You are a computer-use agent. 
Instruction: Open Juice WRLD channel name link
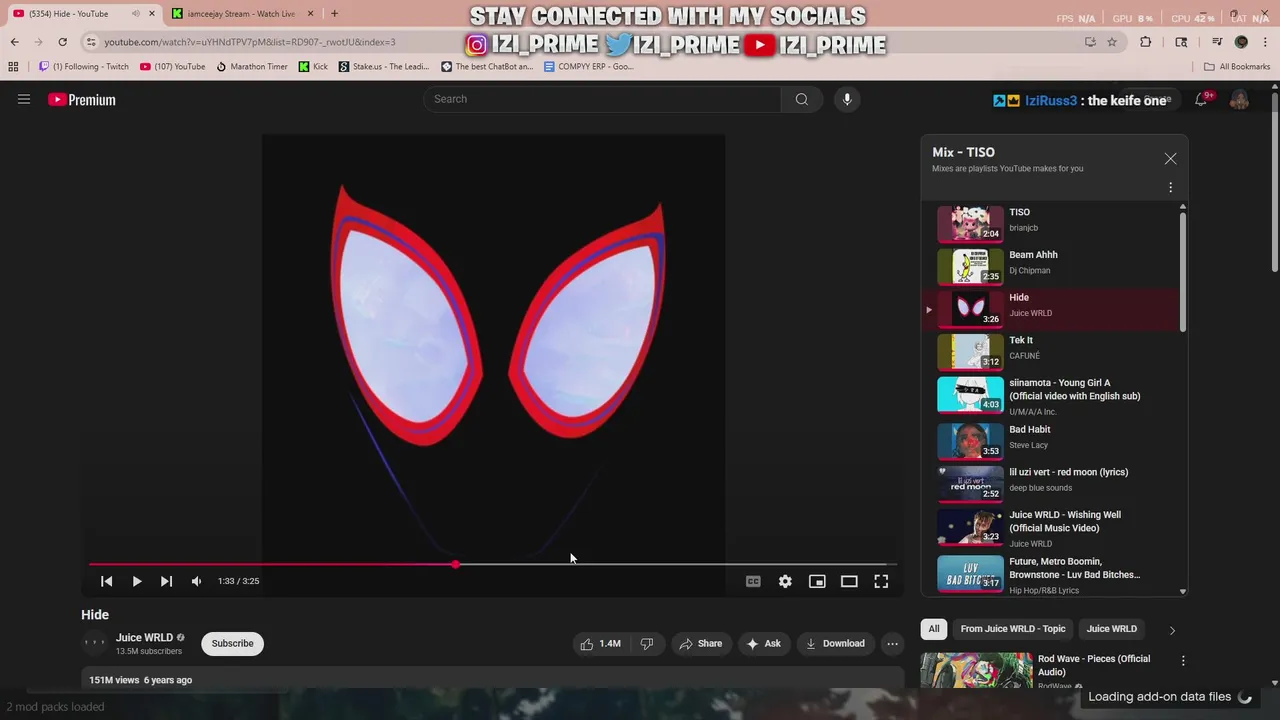[x=144, y=638]
